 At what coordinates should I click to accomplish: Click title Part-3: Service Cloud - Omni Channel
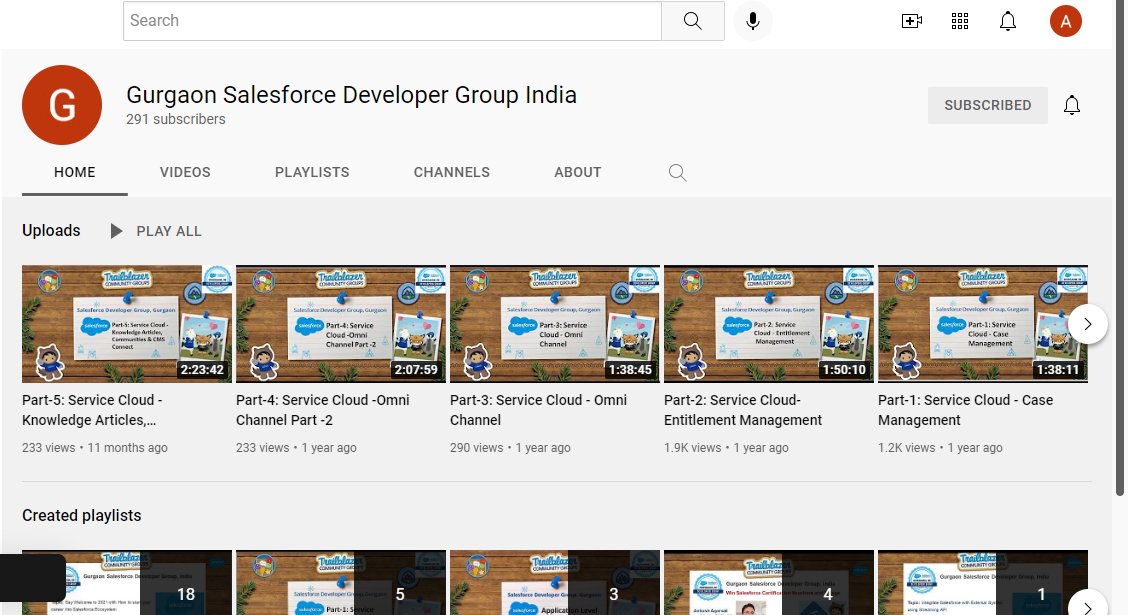click(x=539, y=410)
